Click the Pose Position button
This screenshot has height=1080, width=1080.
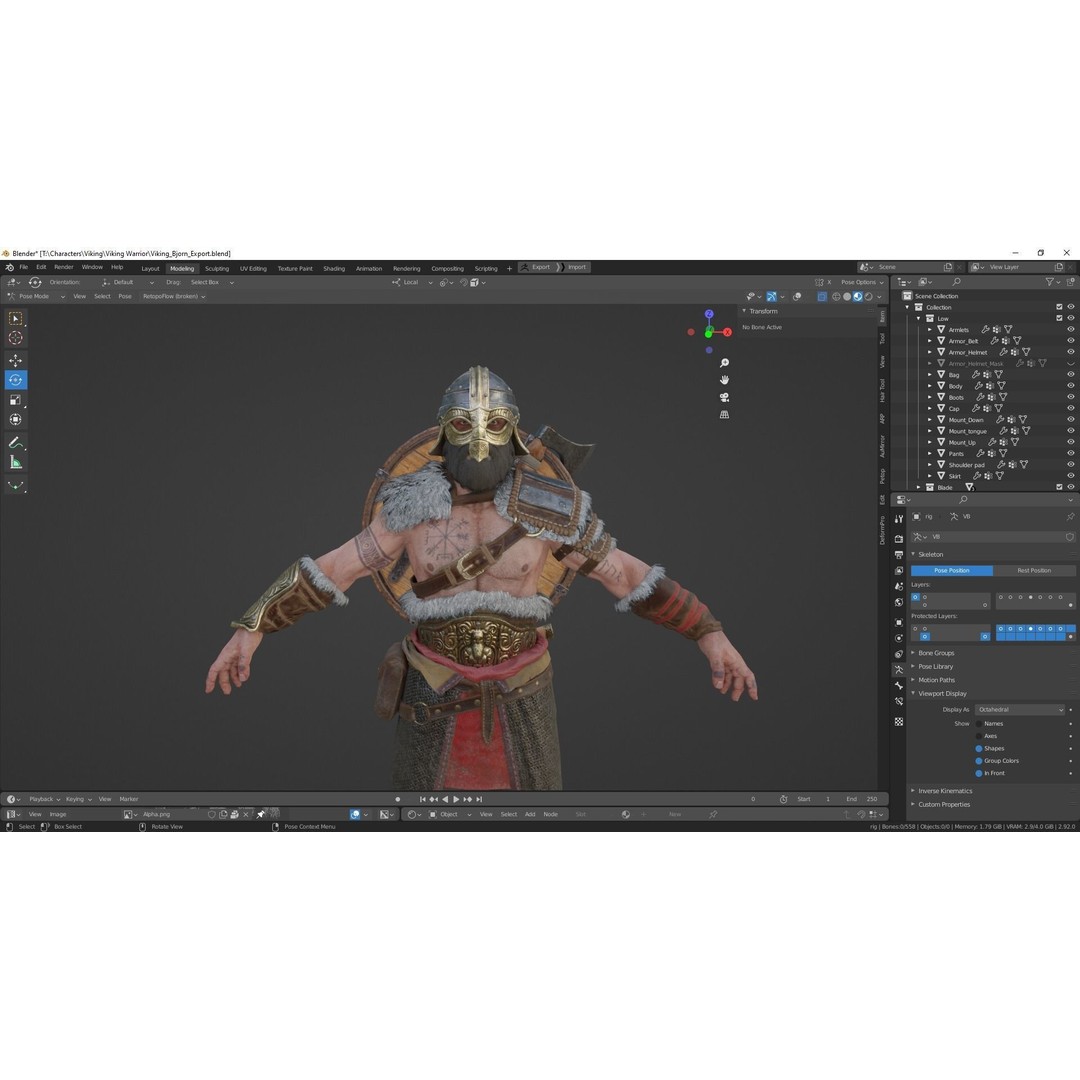pyautogui.click(x=952, y=570)
